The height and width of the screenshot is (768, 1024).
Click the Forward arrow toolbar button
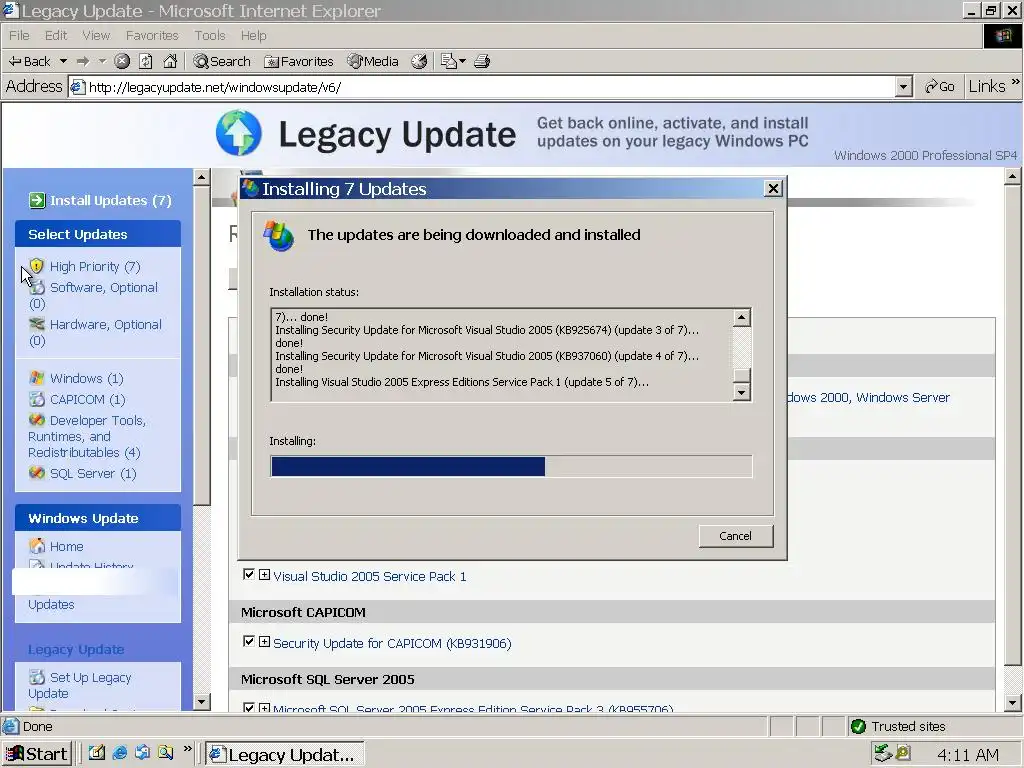click(x=82, y=61)
